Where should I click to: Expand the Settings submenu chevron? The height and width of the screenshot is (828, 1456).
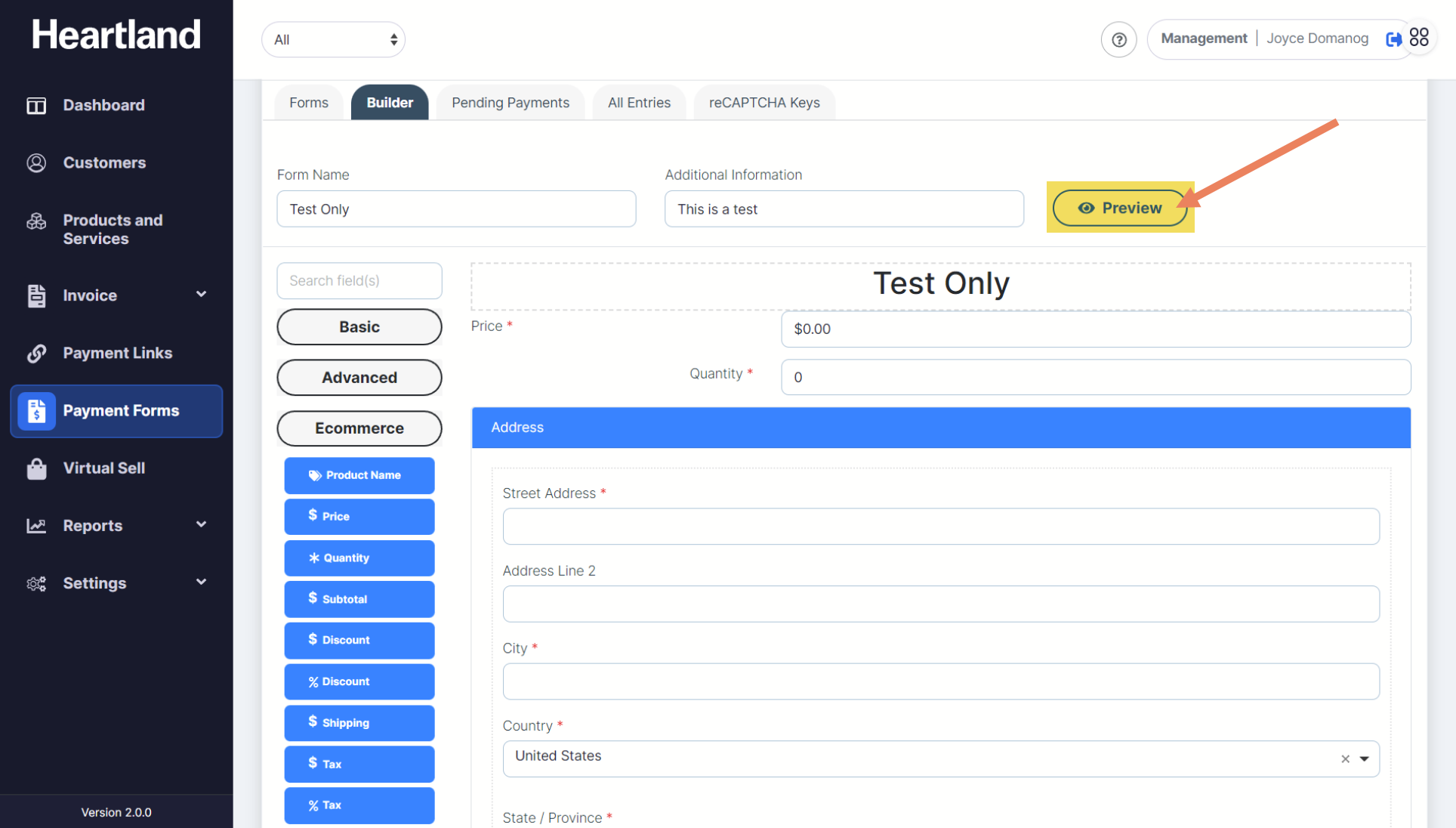click(201, 582)
